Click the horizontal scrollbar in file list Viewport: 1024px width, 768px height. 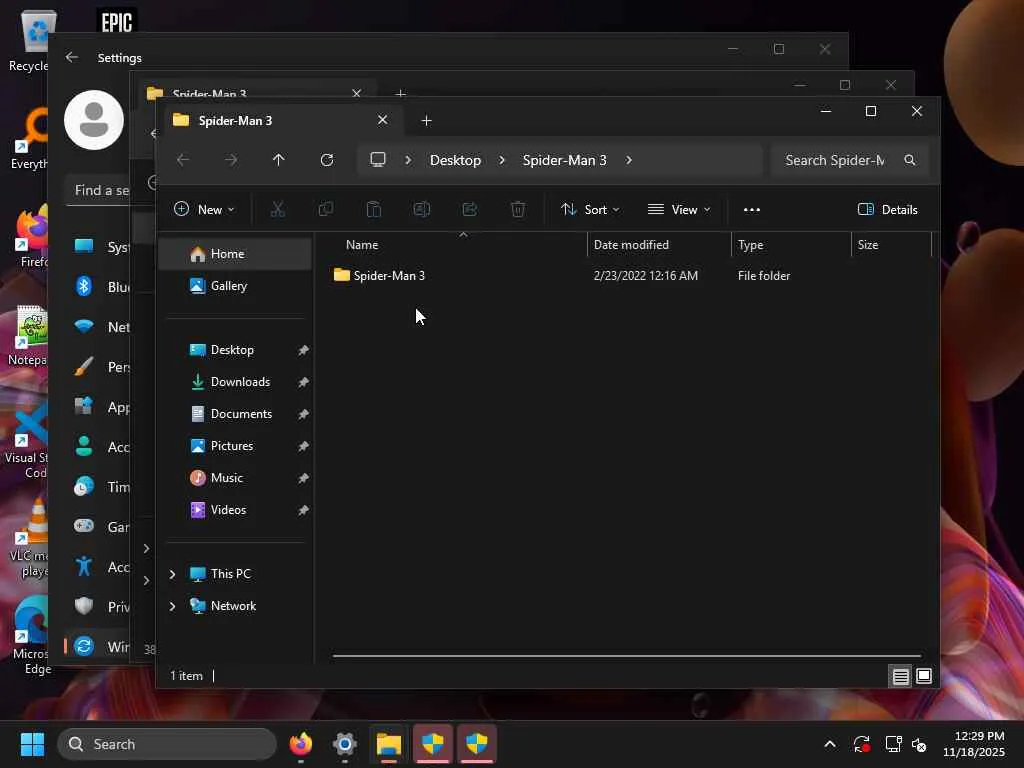tap(626, 656)
